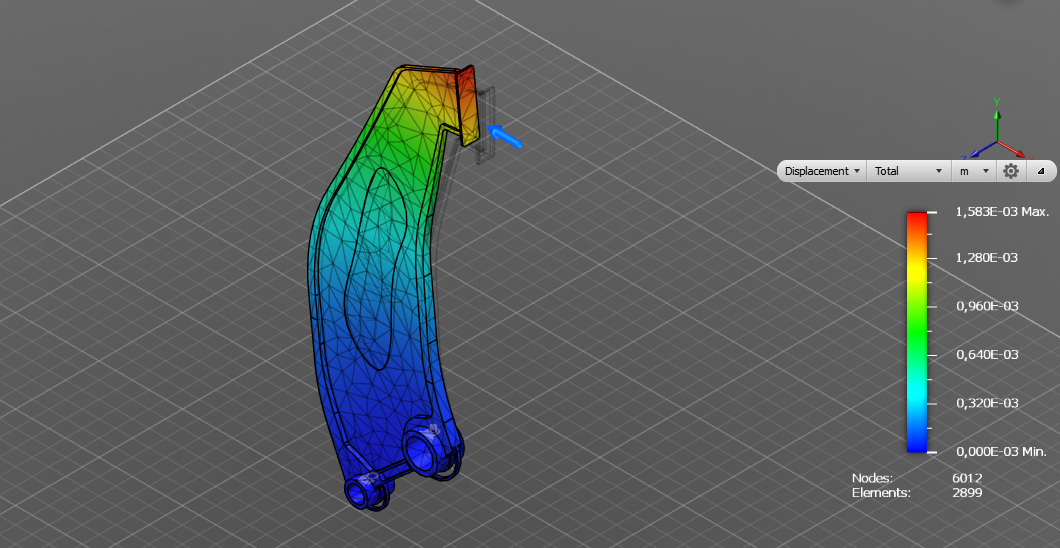Open the m units dropdown
Screen dimensions: 1060x548
click(x=973, y=171)
